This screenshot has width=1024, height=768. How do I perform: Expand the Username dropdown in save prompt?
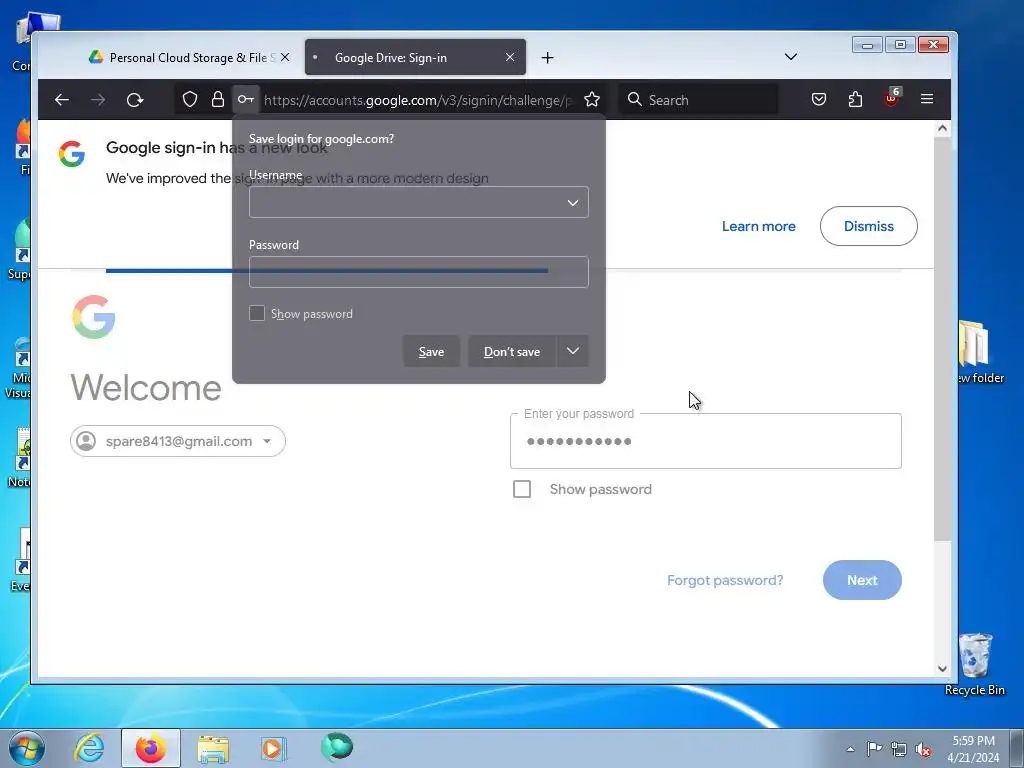point(573,202)
